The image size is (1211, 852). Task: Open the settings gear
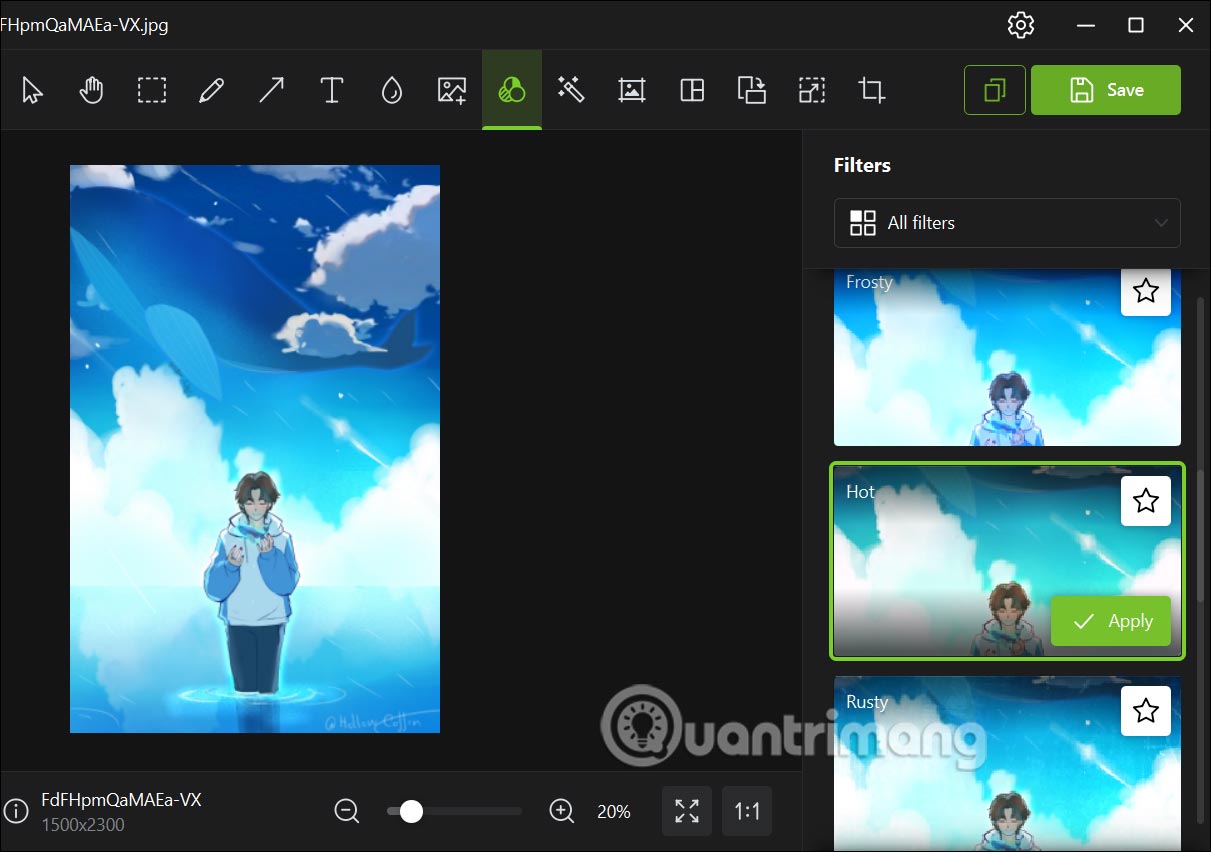point(1021,25)
